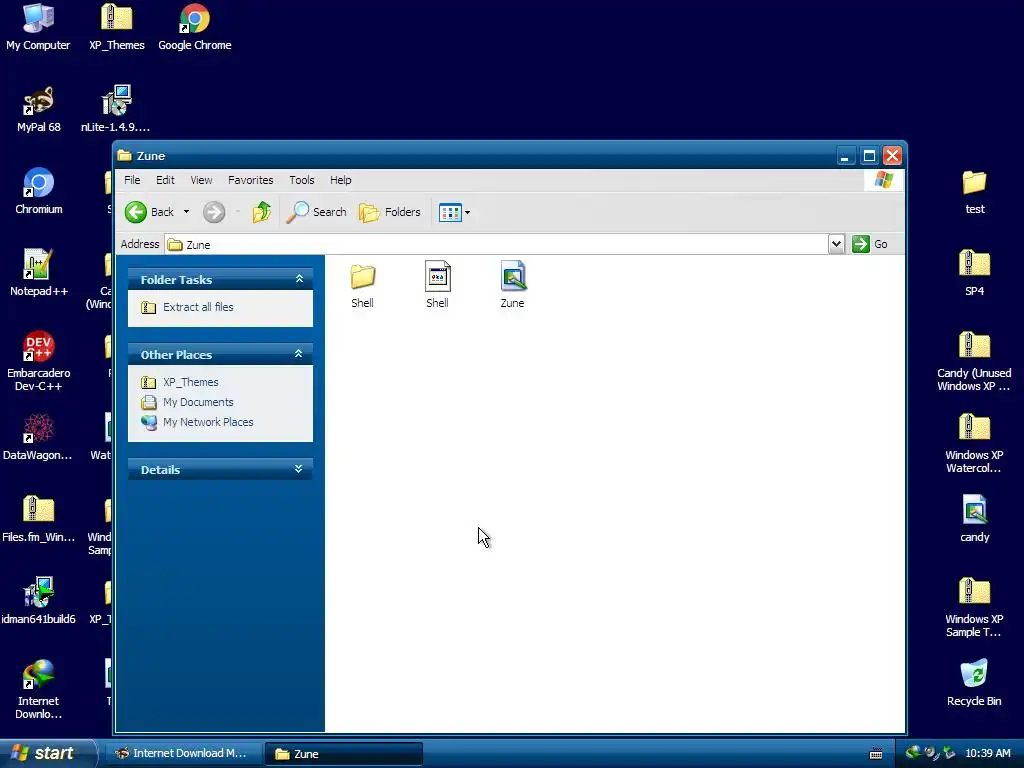Screen dimensions: 1024x768
Task: Go back using the green Back arrow
Action: pyautogui.click(x=150, y=212)
